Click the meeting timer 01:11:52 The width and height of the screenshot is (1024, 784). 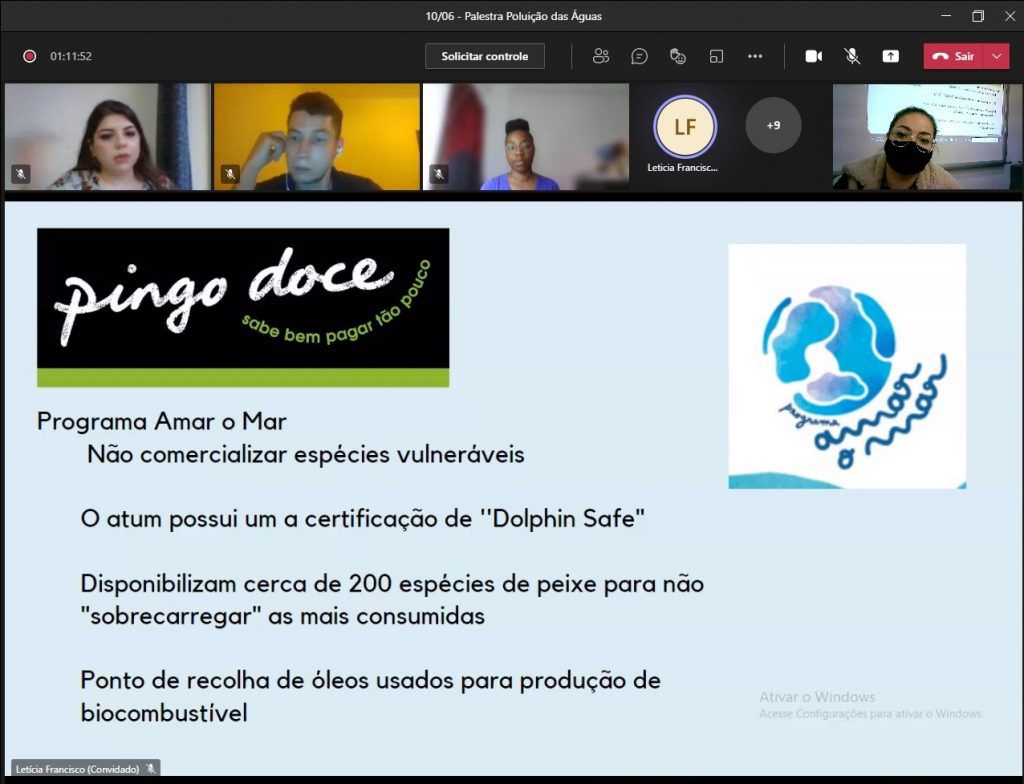[x=71, y=56]
